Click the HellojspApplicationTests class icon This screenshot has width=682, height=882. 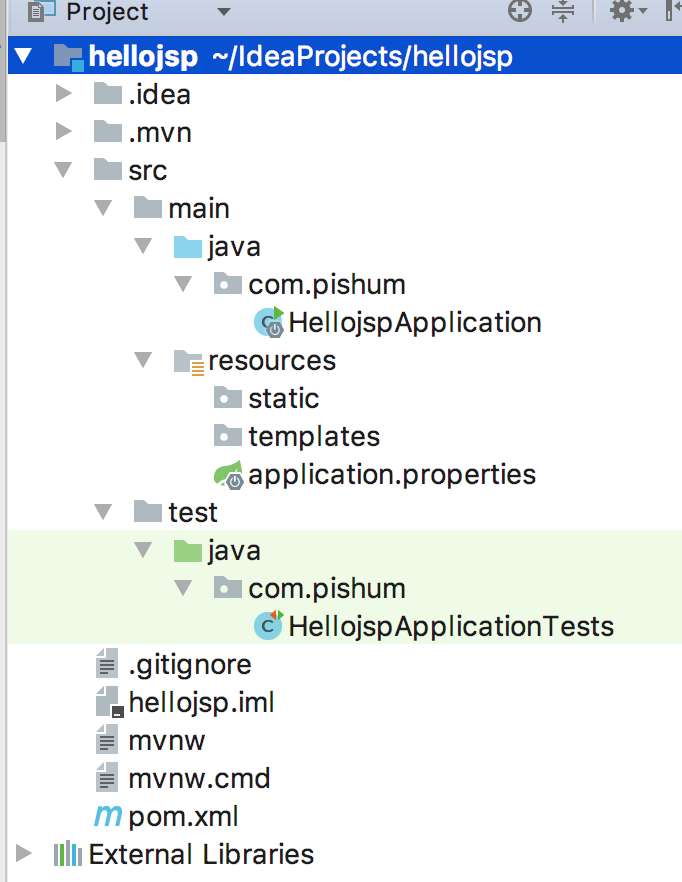tap(269, 626)
